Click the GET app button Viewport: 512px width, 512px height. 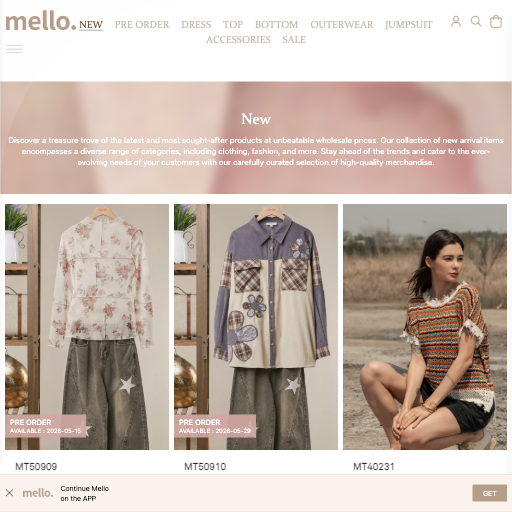tap(489, 493)
